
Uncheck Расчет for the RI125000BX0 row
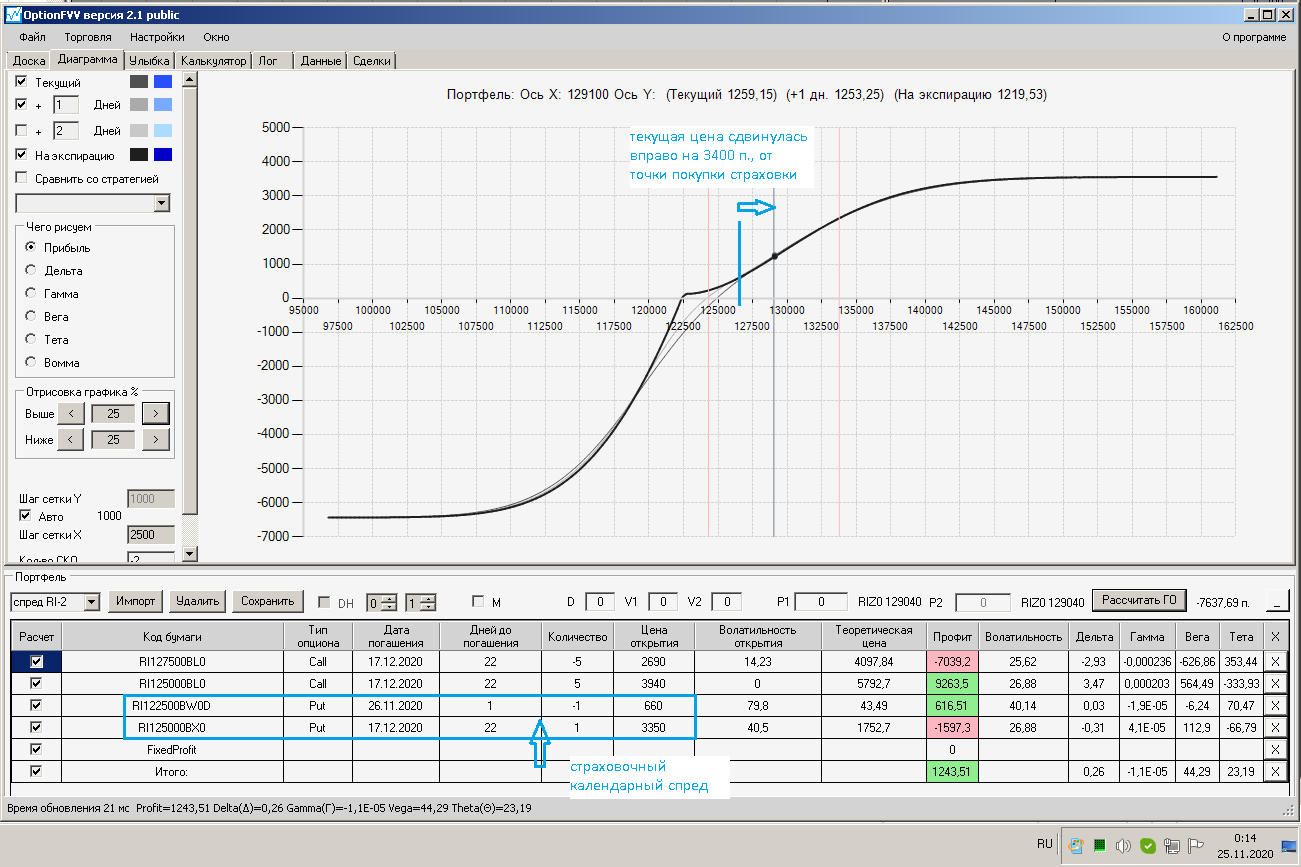point(37,727)
